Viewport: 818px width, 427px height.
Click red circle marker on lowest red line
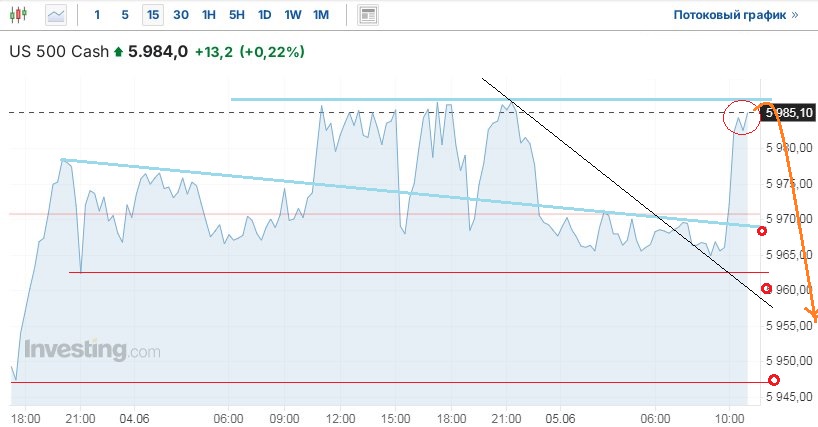tap(773, 380)
